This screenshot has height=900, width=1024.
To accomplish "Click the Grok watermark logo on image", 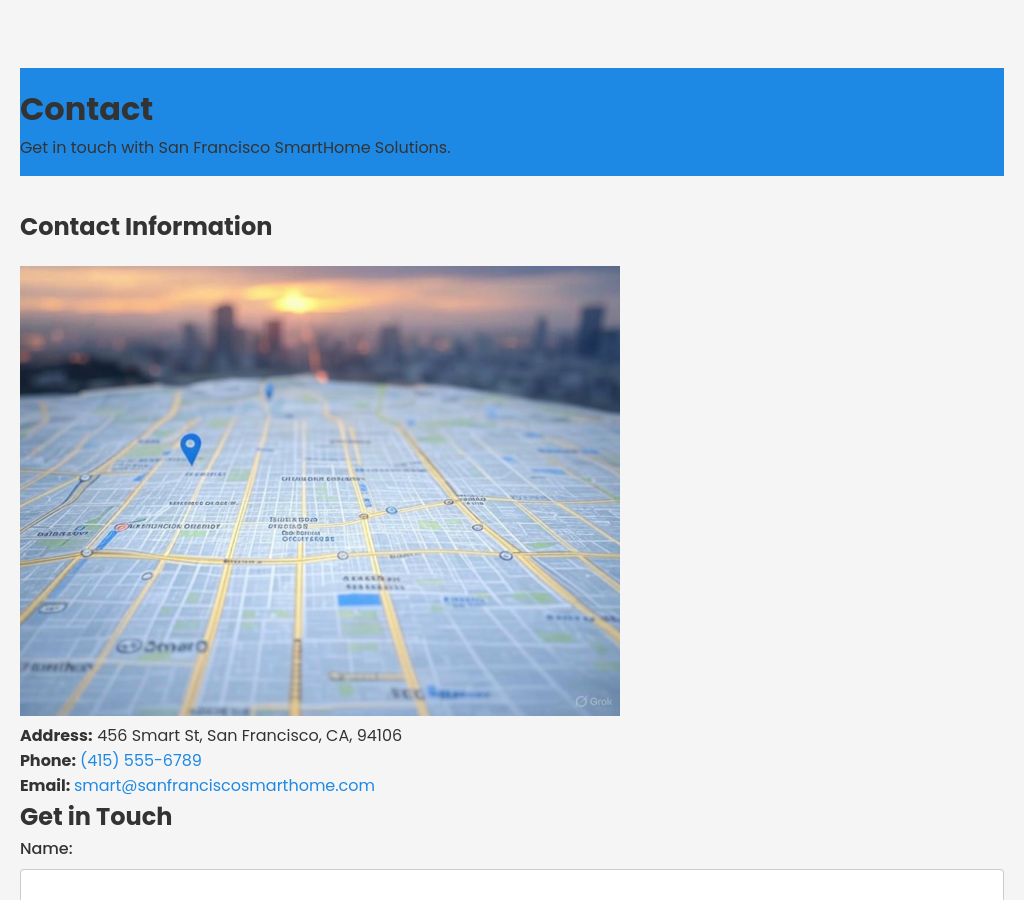I will click(593, 701).
